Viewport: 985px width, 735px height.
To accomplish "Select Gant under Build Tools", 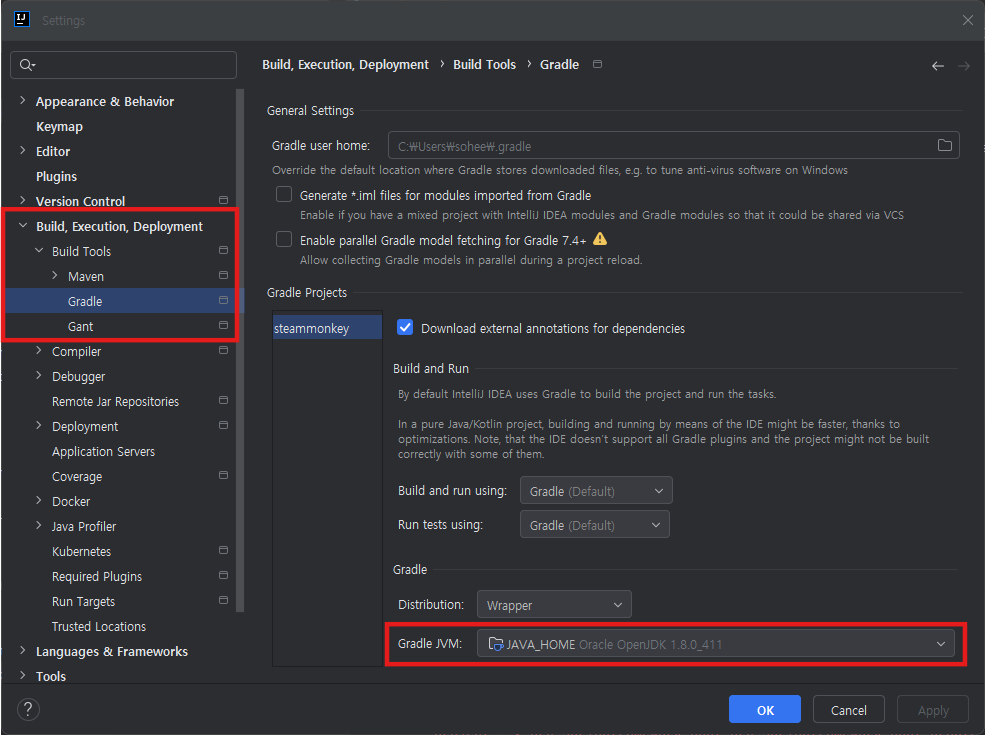I will [80, 326].
